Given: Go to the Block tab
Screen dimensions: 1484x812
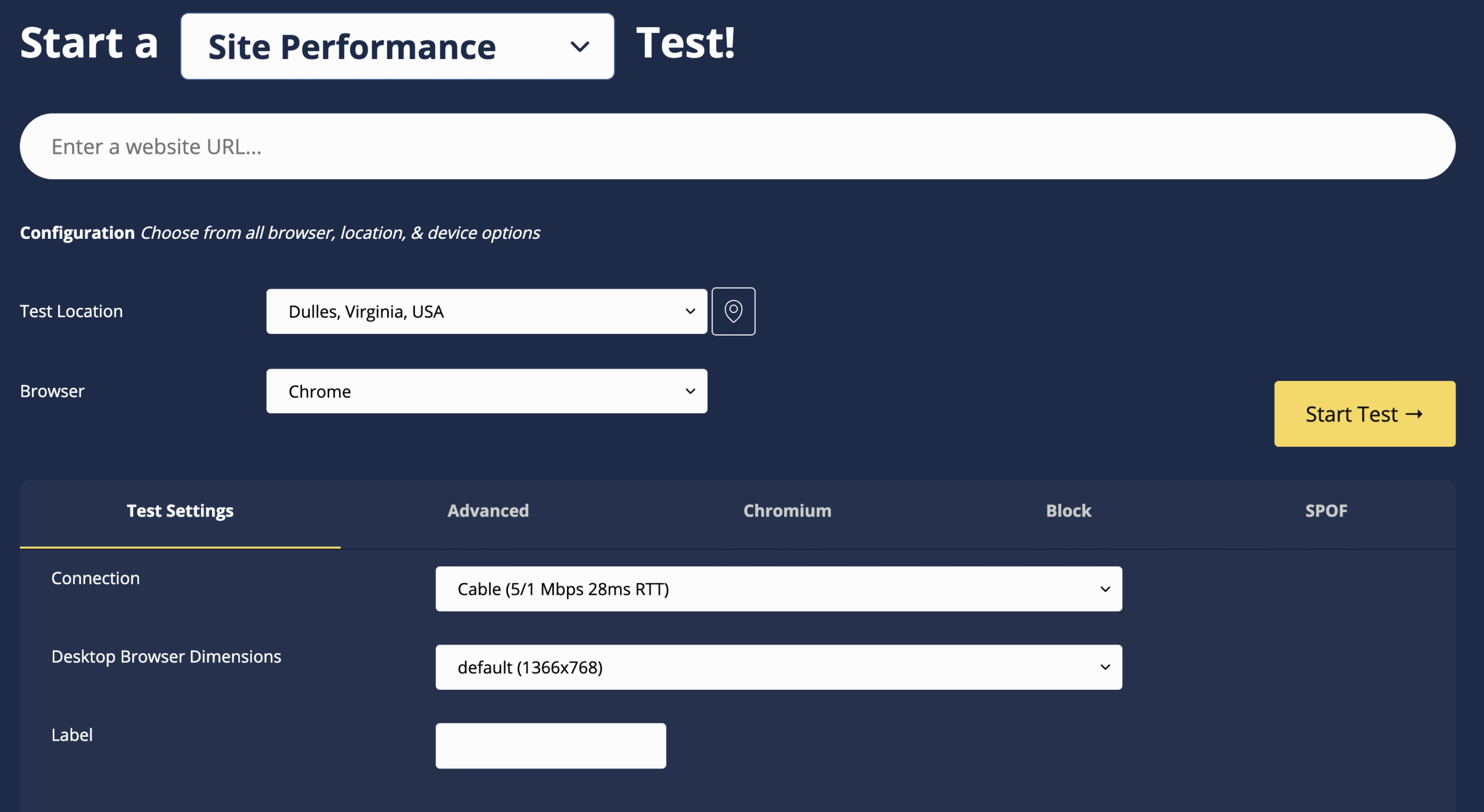Looking at the screenshot, I should pyautogui.click(x=1068, y=511).
